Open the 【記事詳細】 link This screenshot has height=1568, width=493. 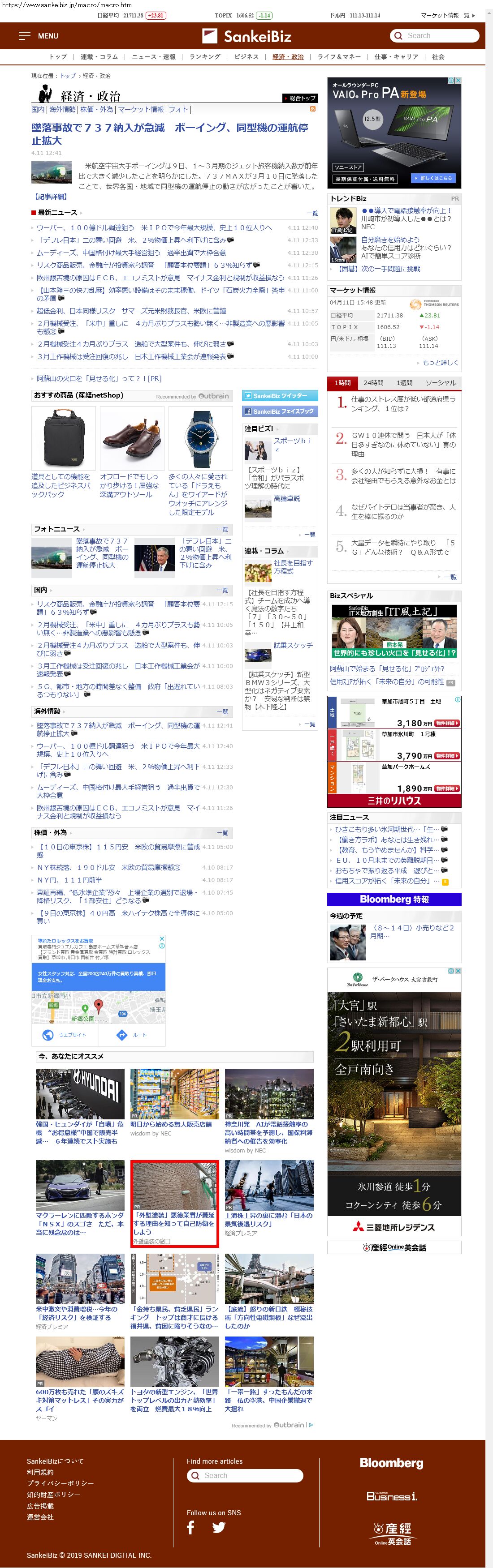coord(51,197)
